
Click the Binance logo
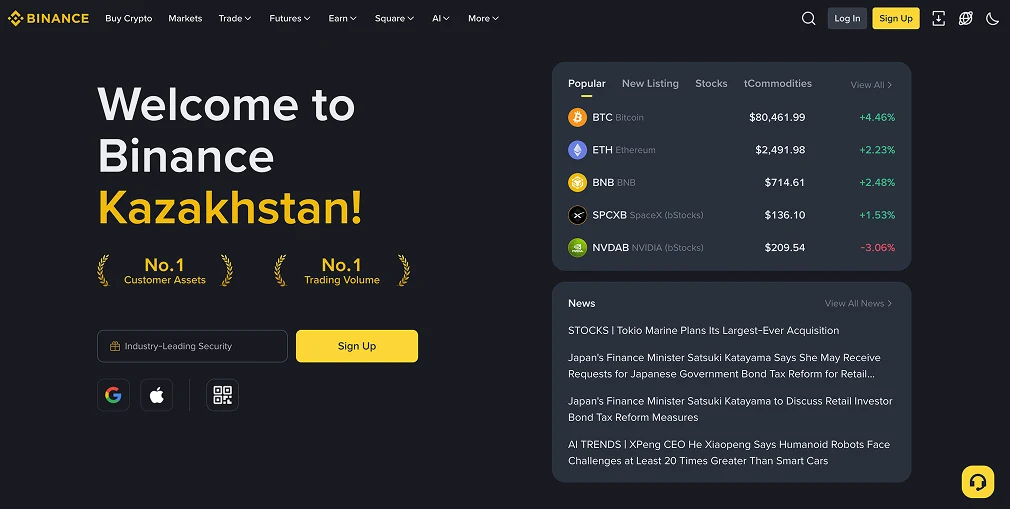pos(48,18)
